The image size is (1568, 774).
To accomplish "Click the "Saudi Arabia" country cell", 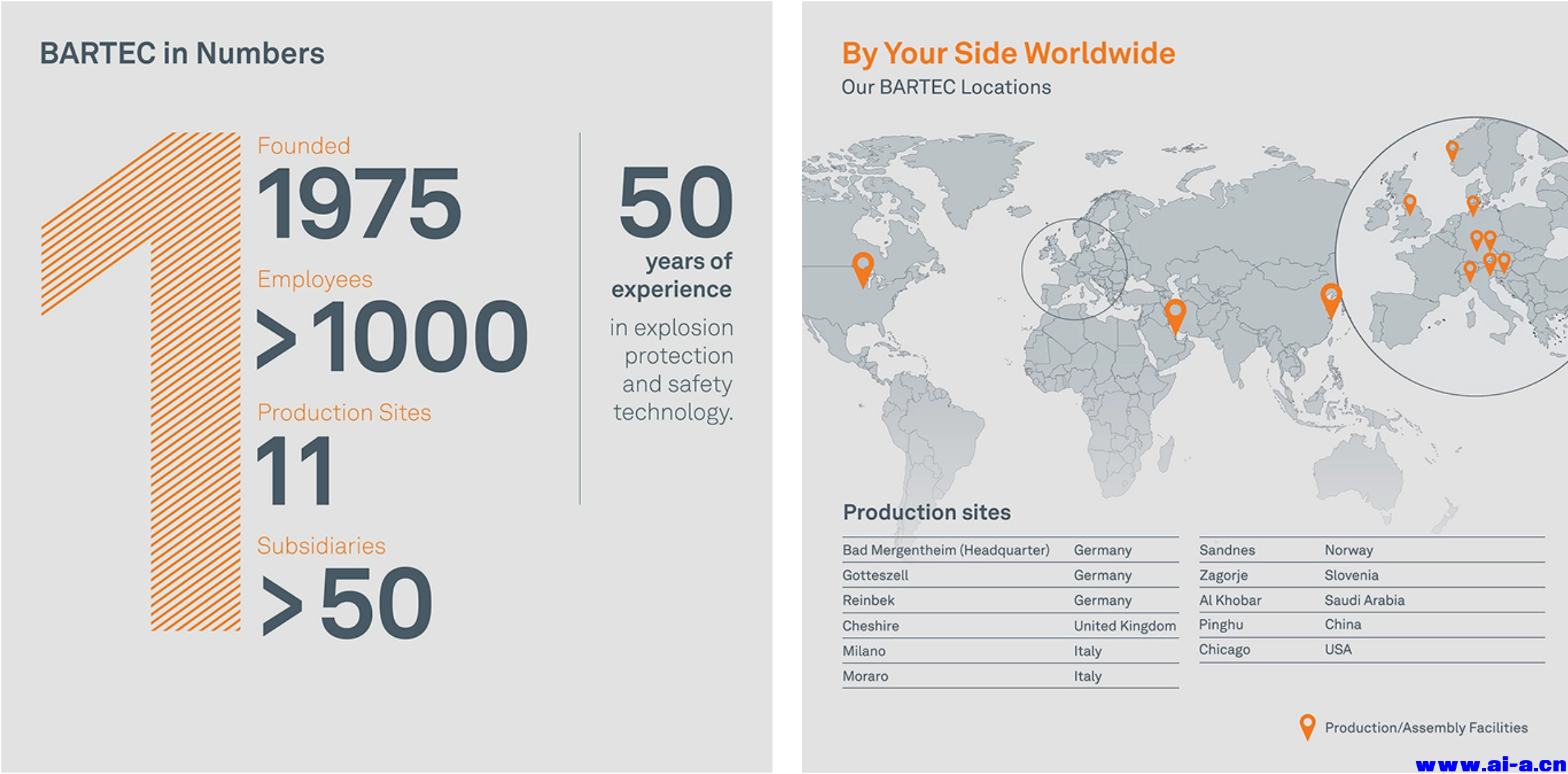I will pyautogui.click(x=1364, y=600).
